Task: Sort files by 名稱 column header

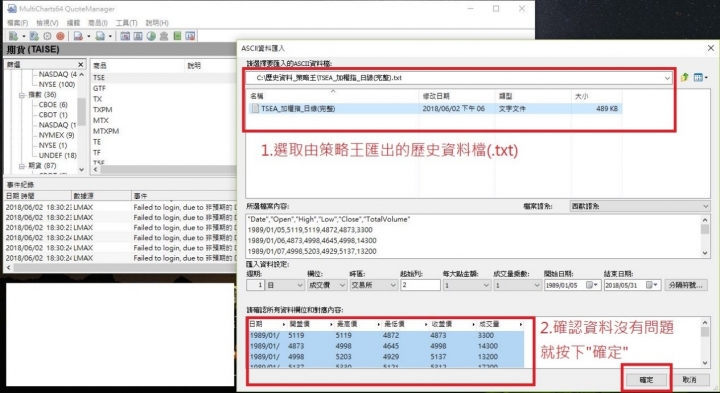Action: pyautogui.click(x=333, y=96)
